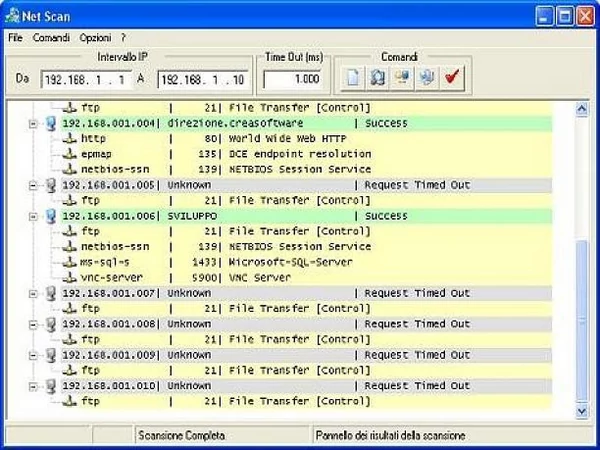Click the yellow and blue computers toolbar icon
Image resolution: width=600 pixels, height=450 pixels.
402,78
